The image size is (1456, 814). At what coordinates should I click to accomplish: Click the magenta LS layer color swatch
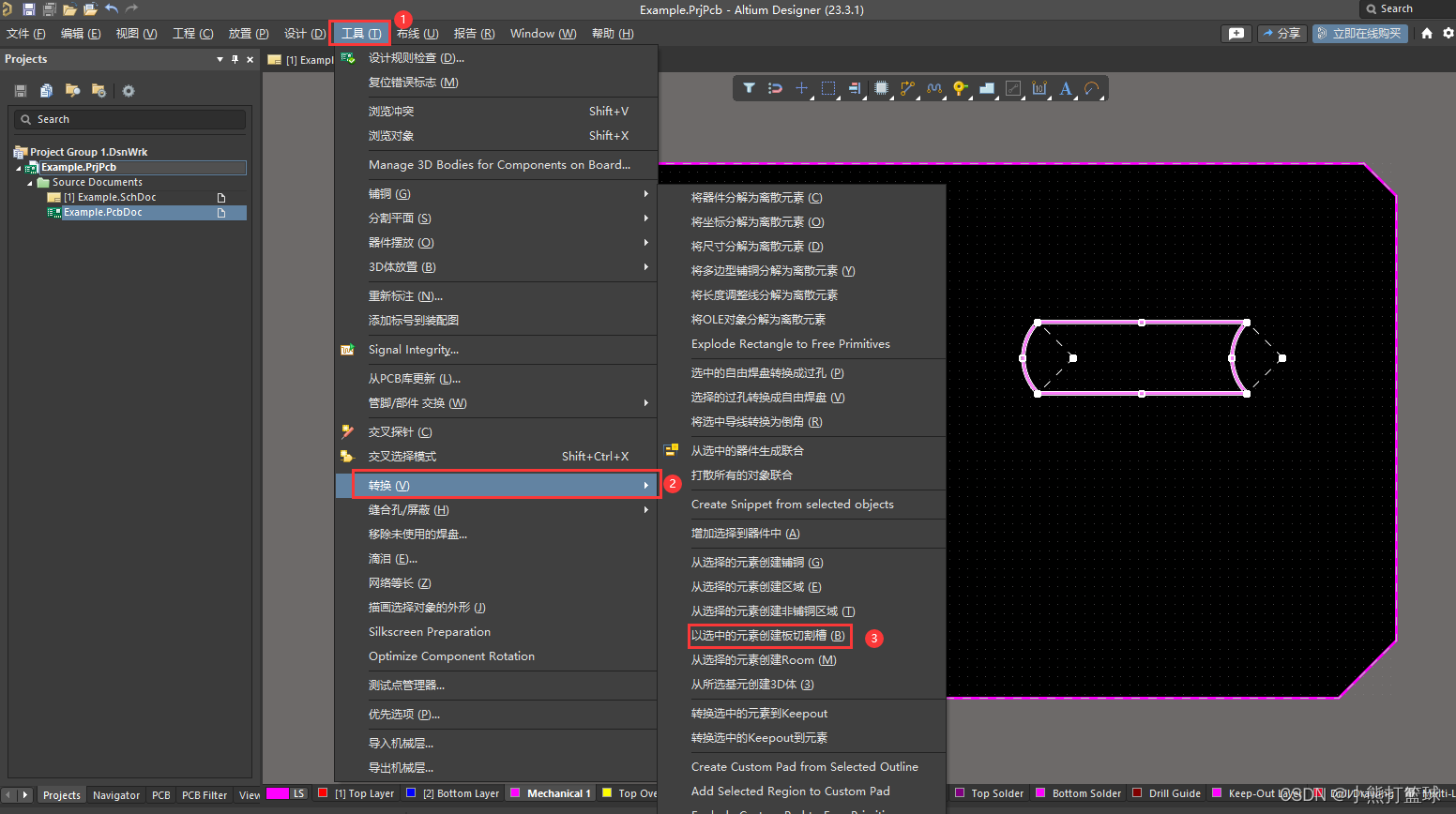click(x=280, y=792)
